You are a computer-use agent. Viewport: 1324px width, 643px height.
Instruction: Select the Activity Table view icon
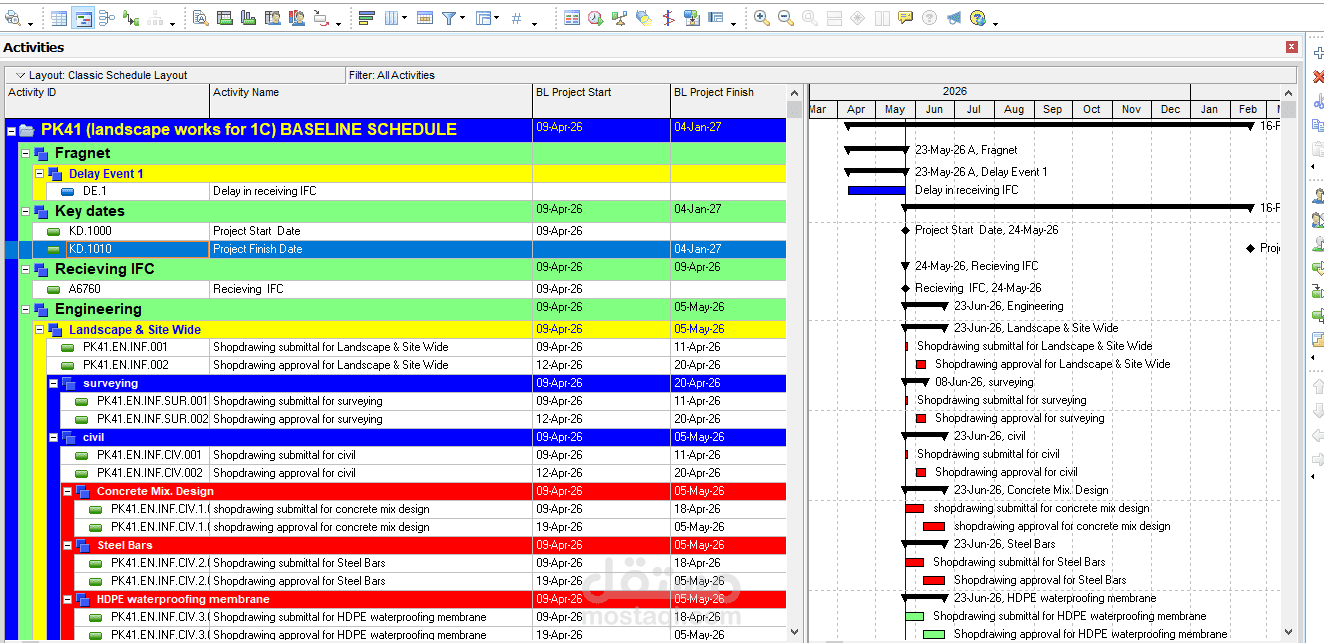pos(60,18)
